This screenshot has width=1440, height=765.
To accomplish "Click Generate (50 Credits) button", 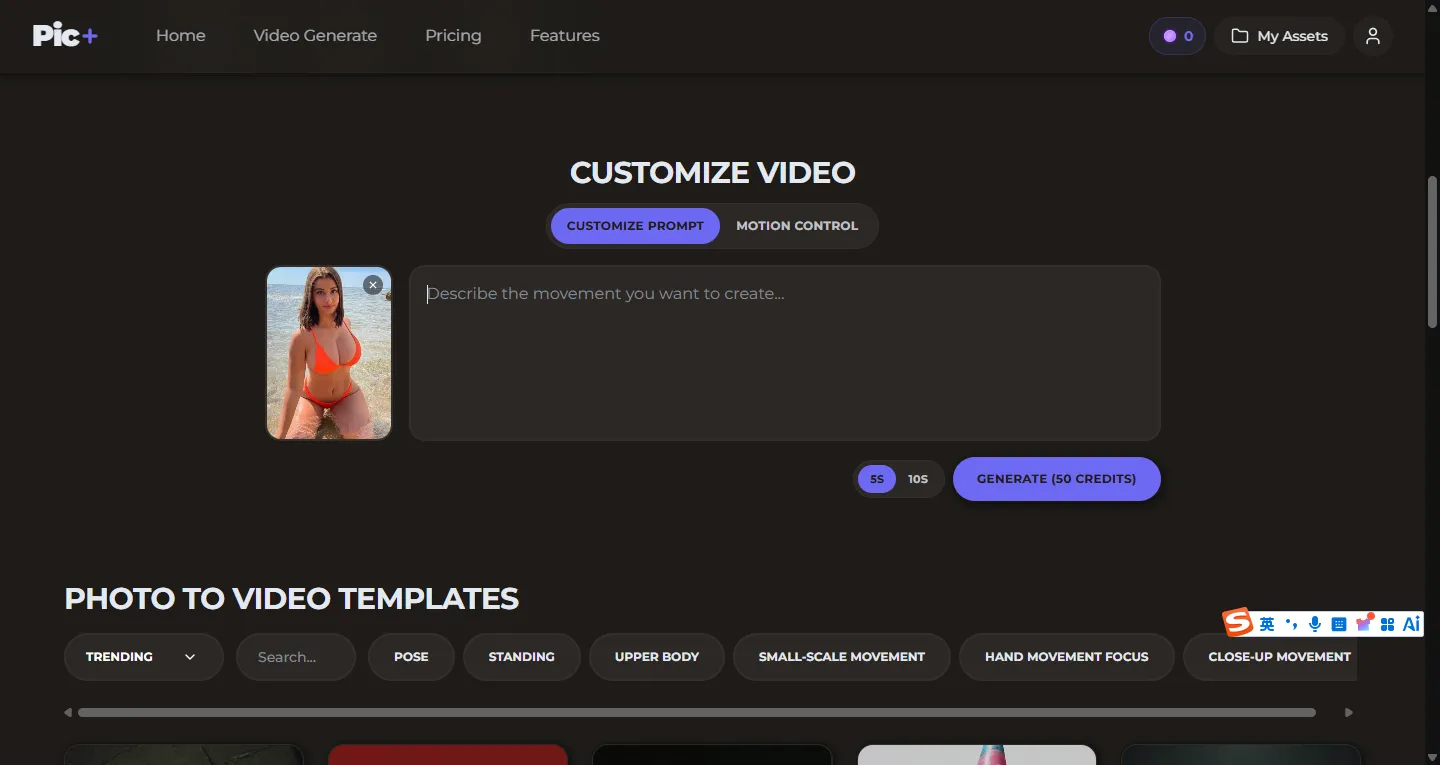I will tap(1056, 479).
